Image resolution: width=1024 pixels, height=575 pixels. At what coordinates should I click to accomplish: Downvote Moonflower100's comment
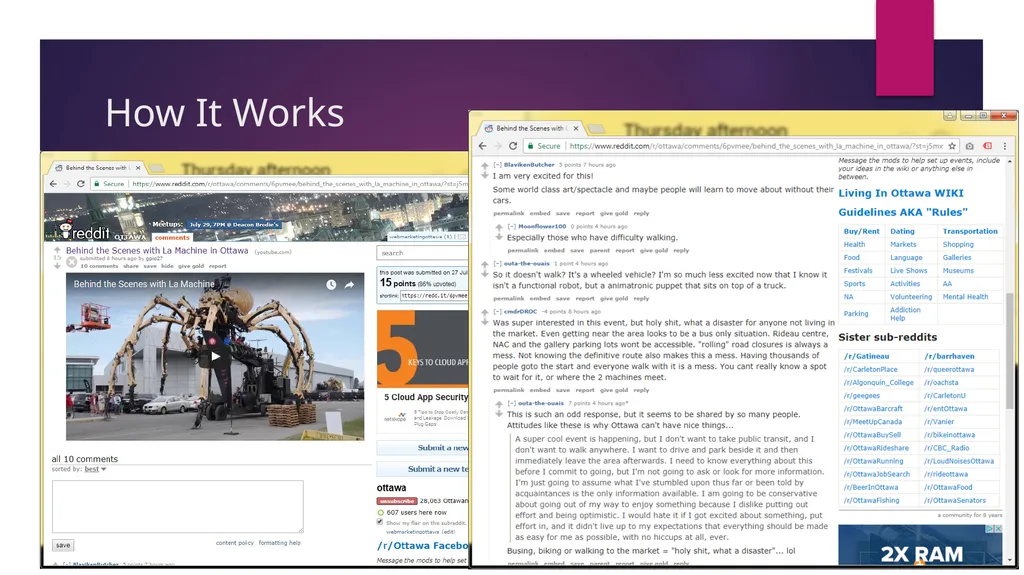coord(499,237)
